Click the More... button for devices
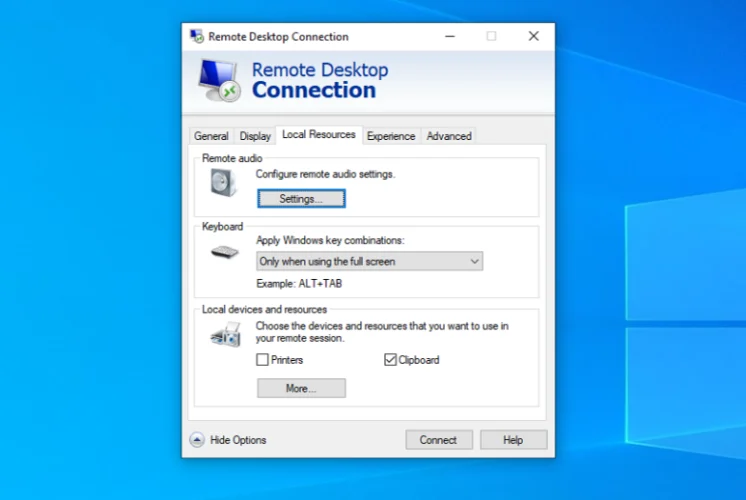This screenshot has height=500, width=746. click(x=301, y=388)
